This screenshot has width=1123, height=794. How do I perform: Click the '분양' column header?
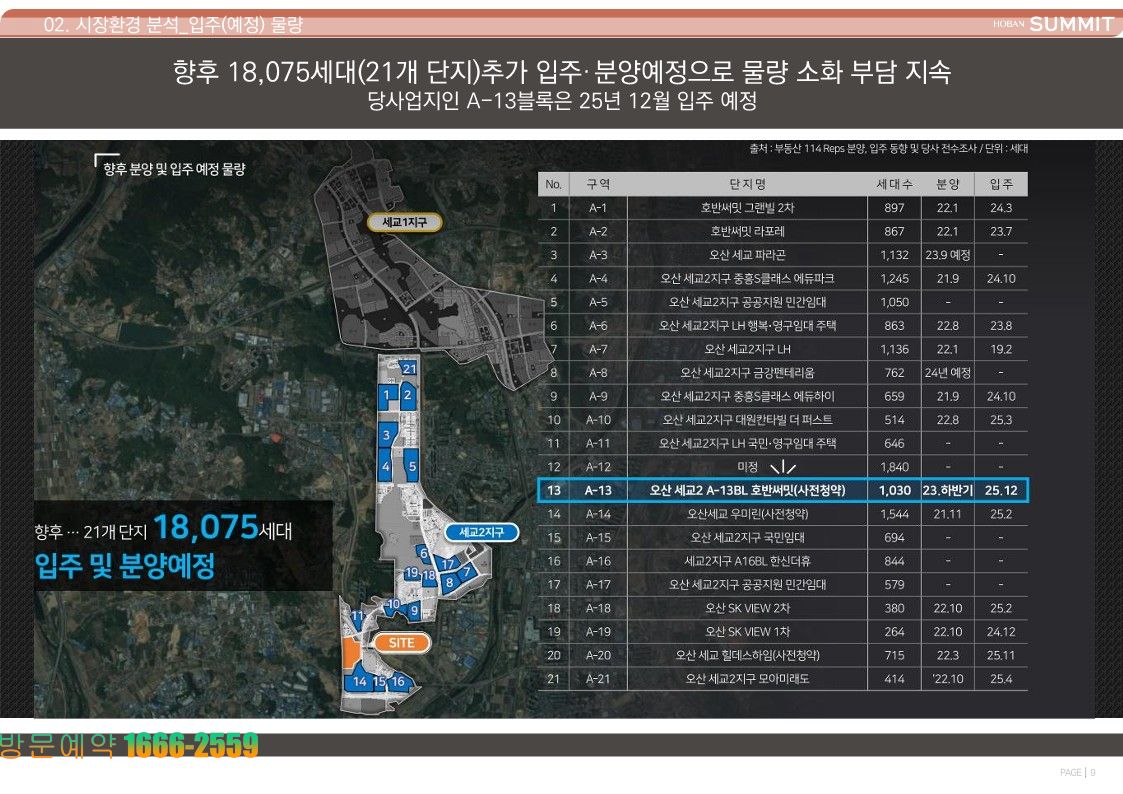[948, 184]
